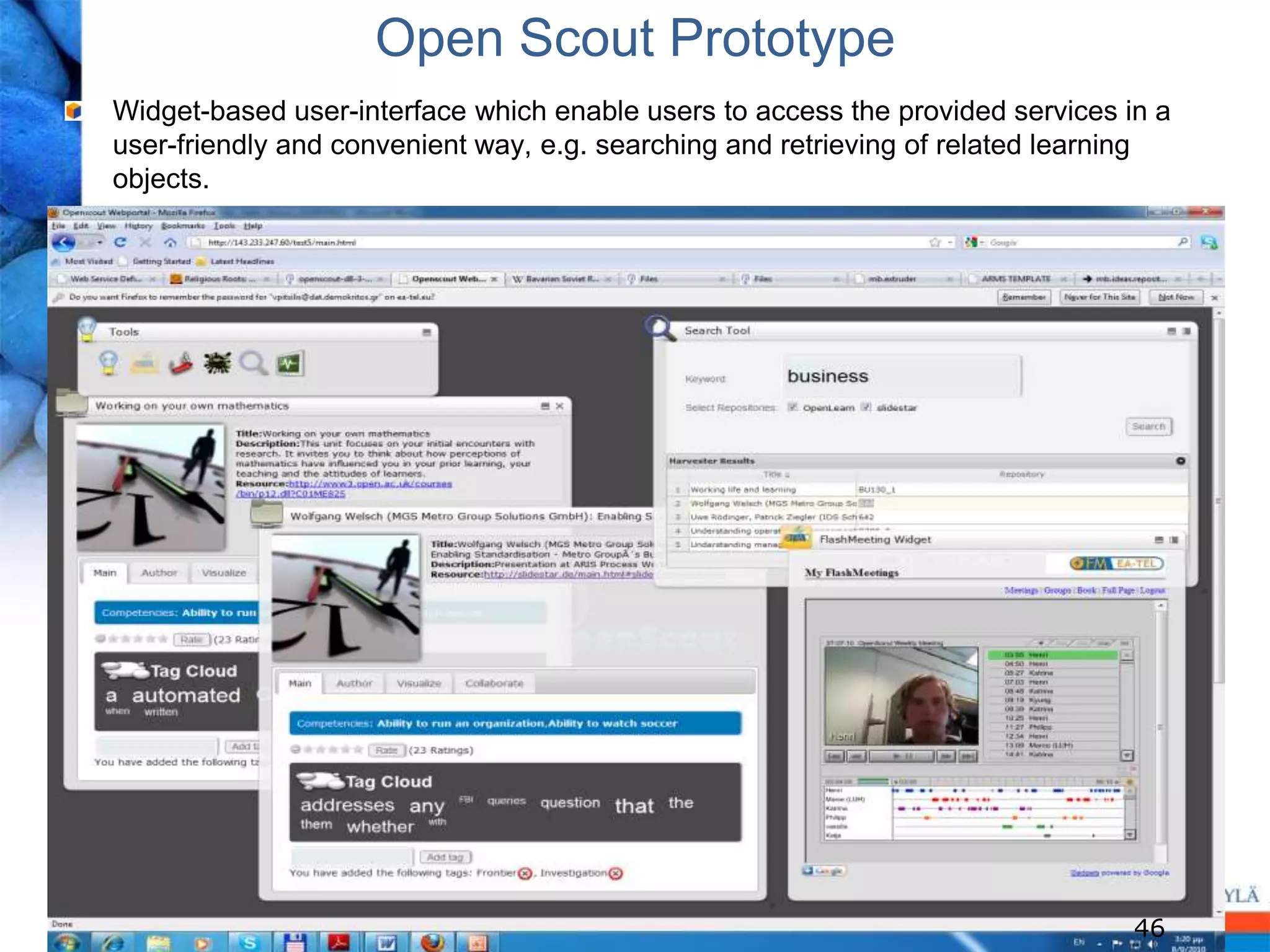This screenshot has width=1270, height=952.
Task: Switch to the Visualize tab in Welsch widget
Action: (x=419, y=683)
